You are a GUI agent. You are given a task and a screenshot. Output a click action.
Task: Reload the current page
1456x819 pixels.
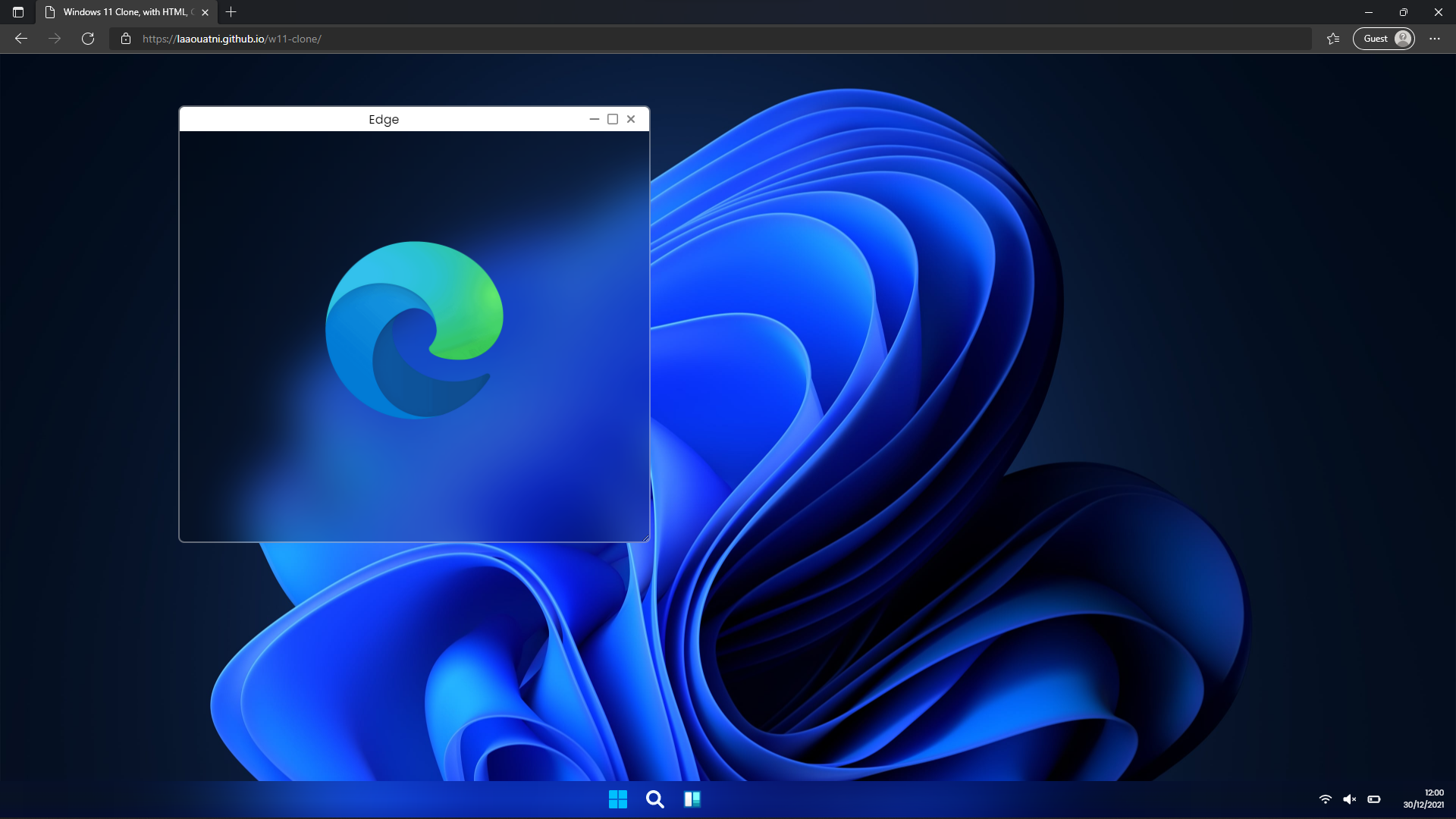tap(88, 39)
